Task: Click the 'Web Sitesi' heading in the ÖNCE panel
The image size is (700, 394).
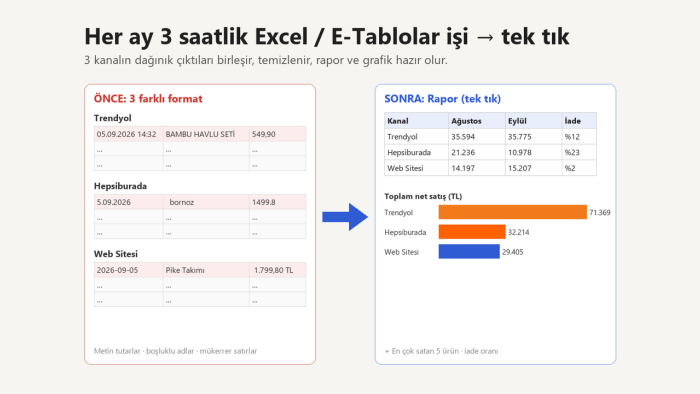Action: tap(116, 254)
